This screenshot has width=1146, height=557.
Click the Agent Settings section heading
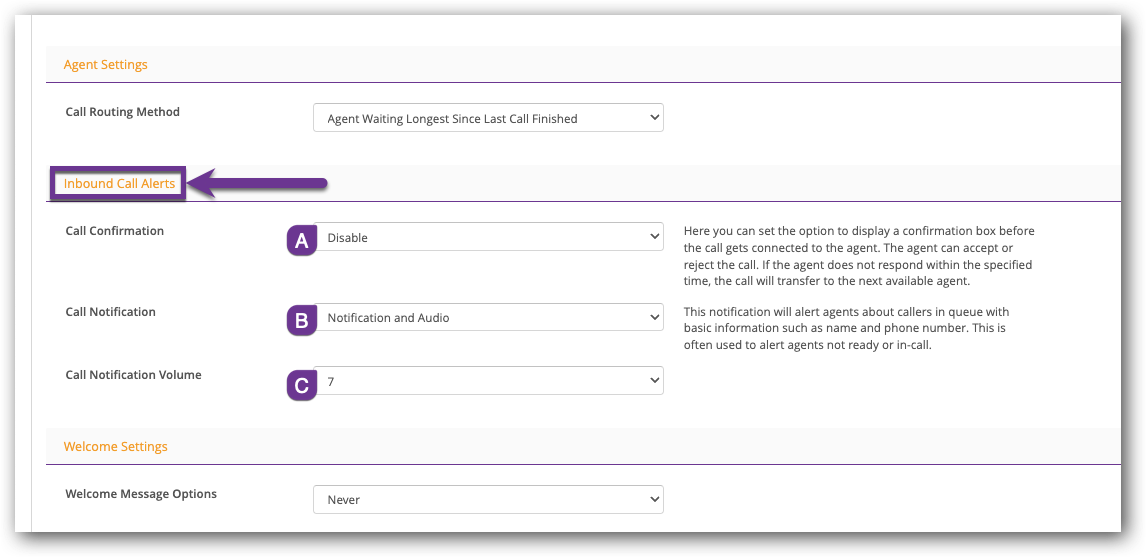click(105, 64)
